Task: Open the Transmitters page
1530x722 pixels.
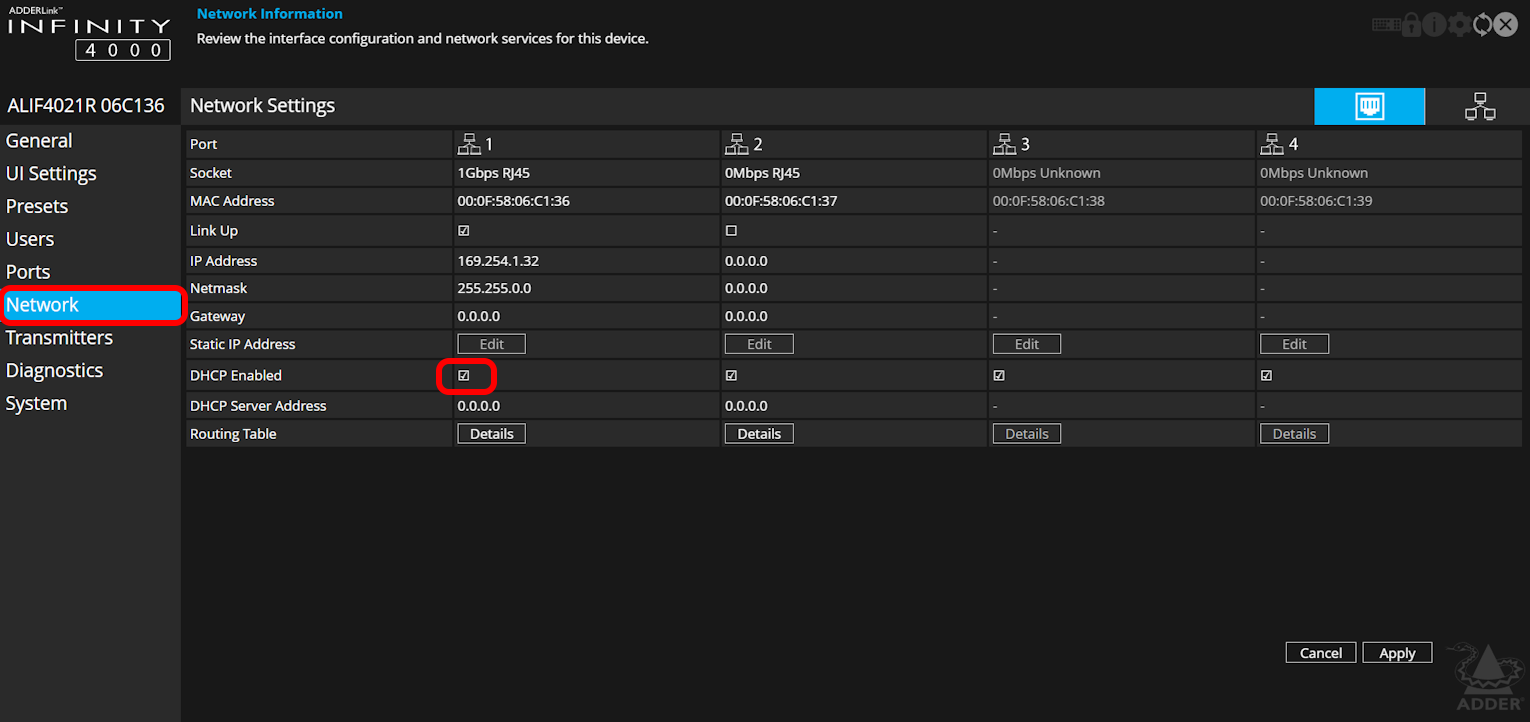Action: click(59, 338)
